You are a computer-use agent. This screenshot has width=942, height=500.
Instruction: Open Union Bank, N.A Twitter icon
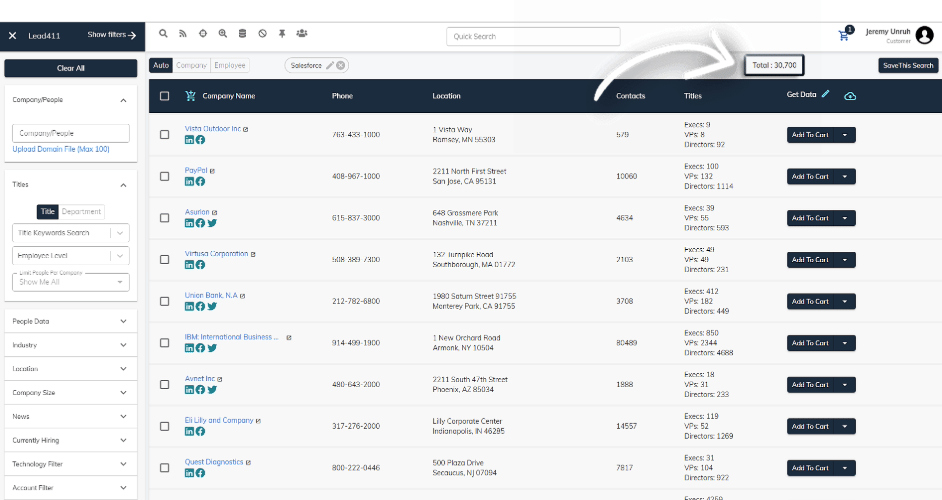pos(212,306)
